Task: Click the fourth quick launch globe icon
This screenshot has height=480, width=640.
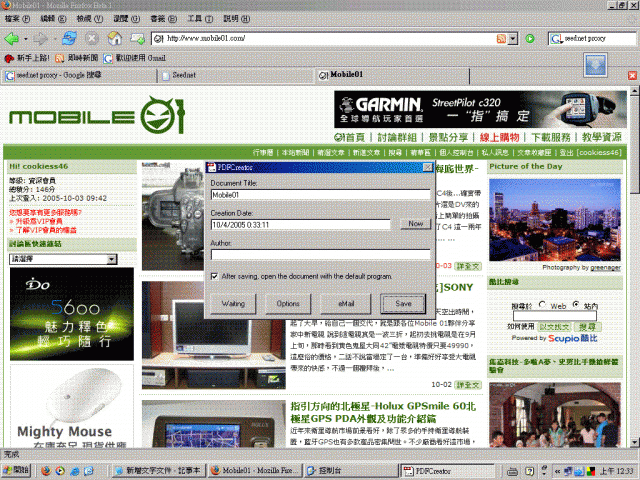Action: click(x=89, y=471)
